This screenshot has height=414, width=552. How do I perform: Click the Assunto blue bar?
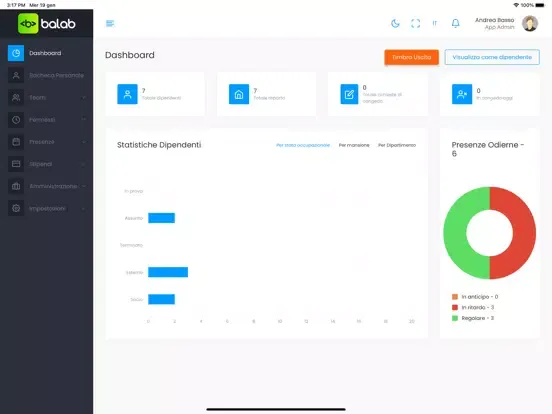[161, 218]
